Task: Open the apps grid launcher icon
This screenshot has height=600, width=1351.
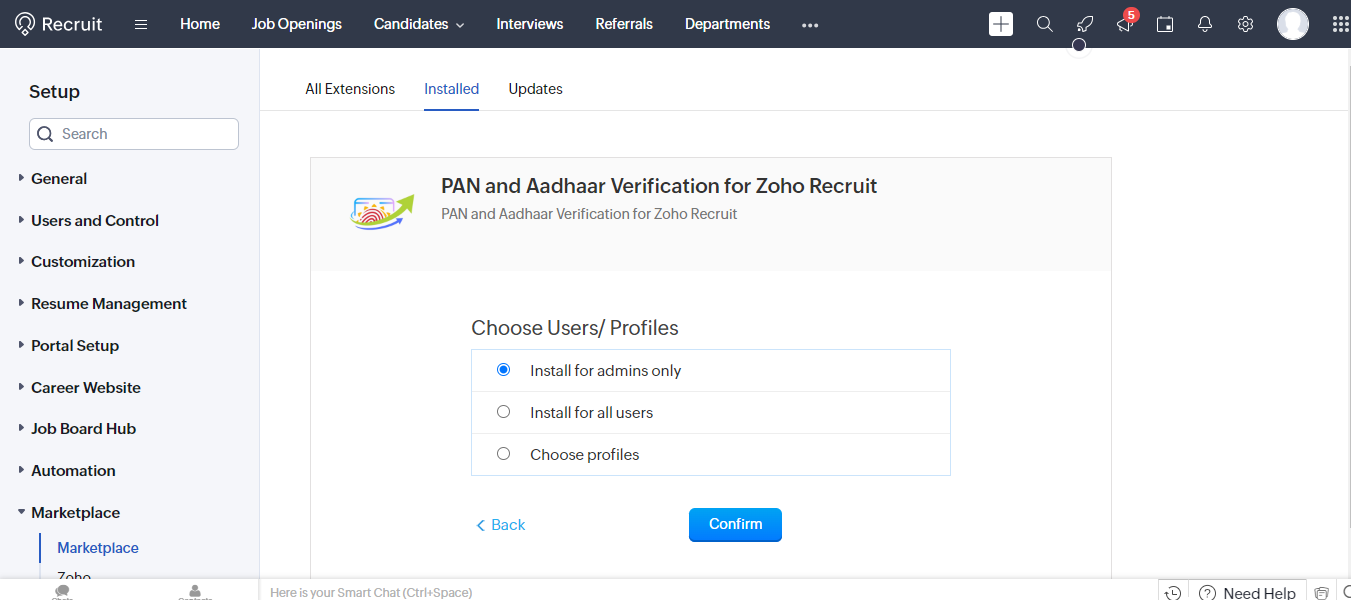Action: (x=1340, y=24)
